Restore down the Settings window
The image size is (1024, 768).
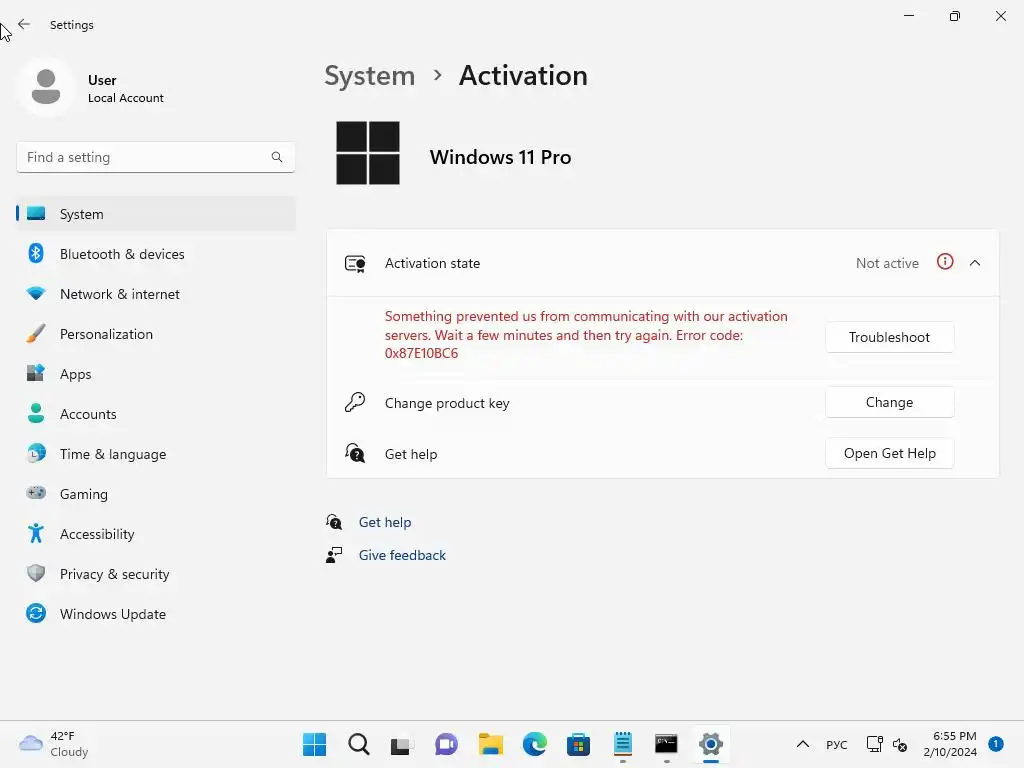click(x=955, y=16)
